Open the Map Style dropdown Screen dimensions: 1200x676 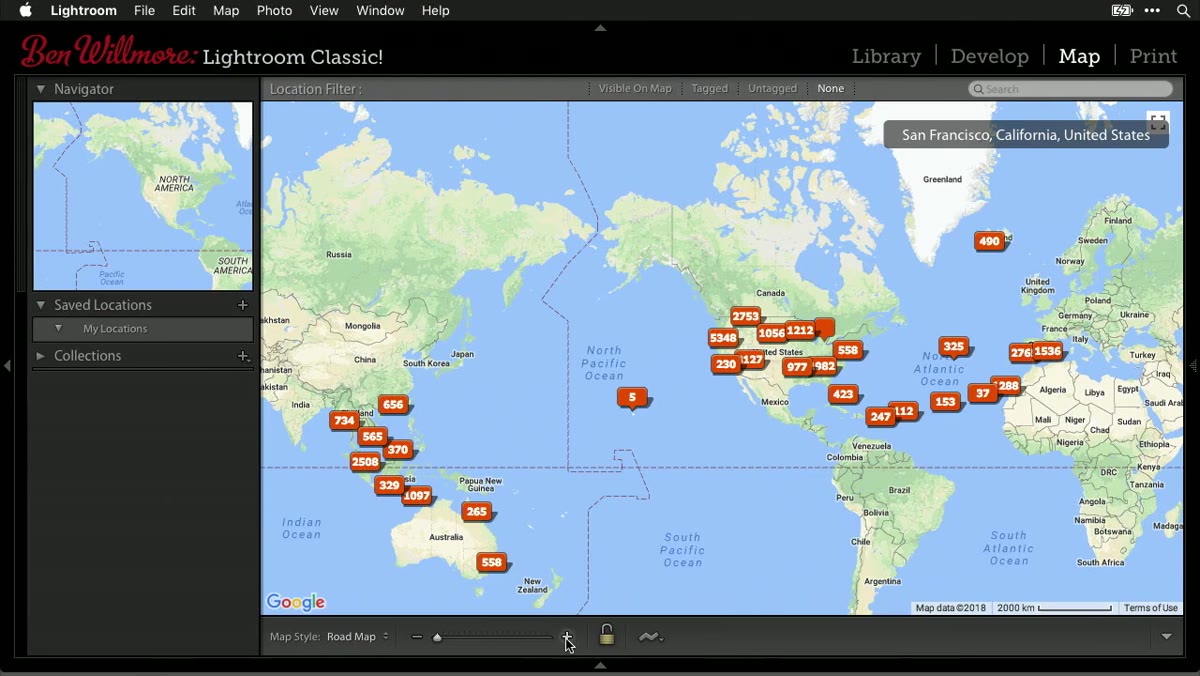click(358, 637)
